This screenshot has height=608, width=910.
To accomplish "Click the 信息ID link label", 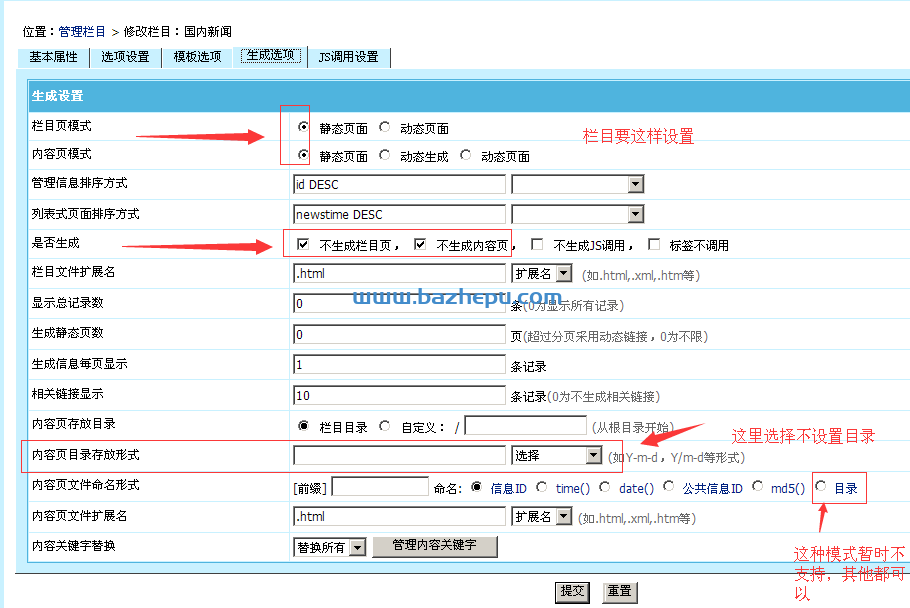I will (508, 488).
